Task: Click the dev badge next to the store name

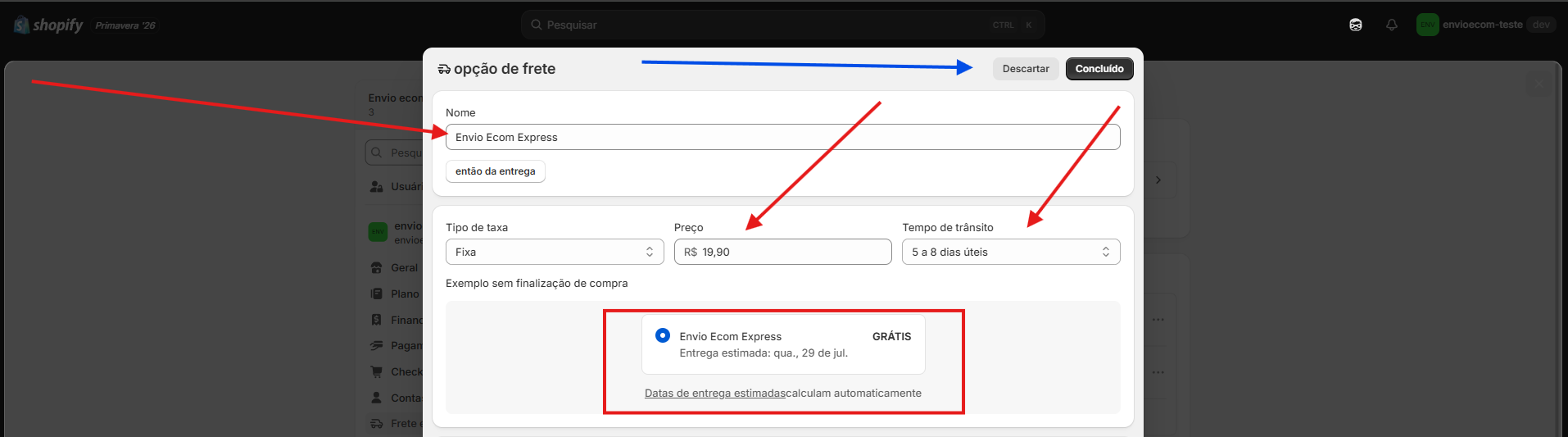Action: pos(1541,25)
